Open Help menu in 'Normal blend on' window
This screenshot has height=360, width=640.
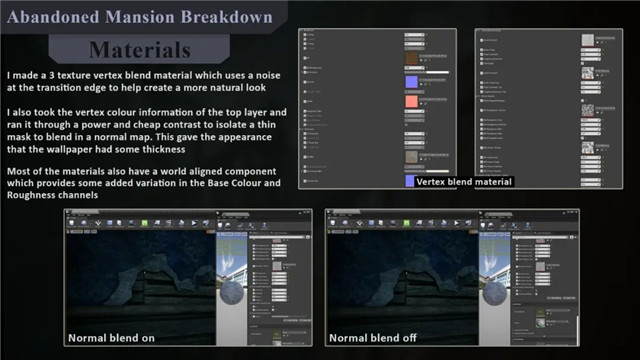[x=88, y=215]
